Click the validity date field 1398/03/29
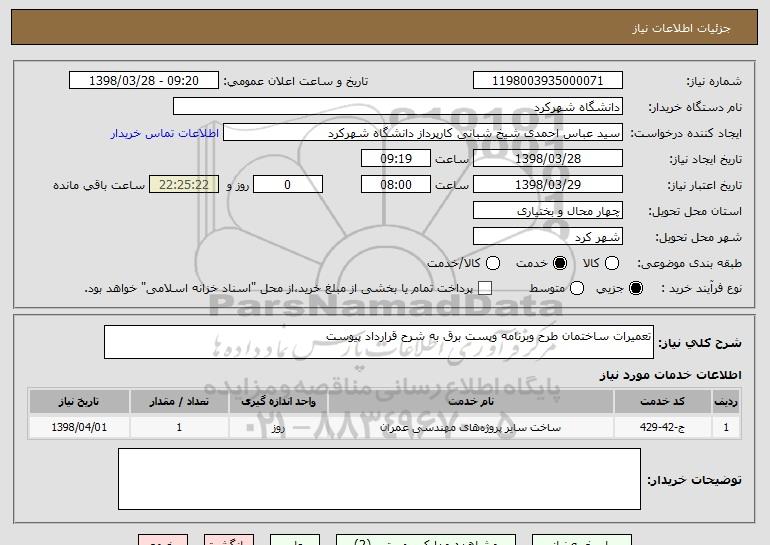770x545 pixels. pos(548,185)
